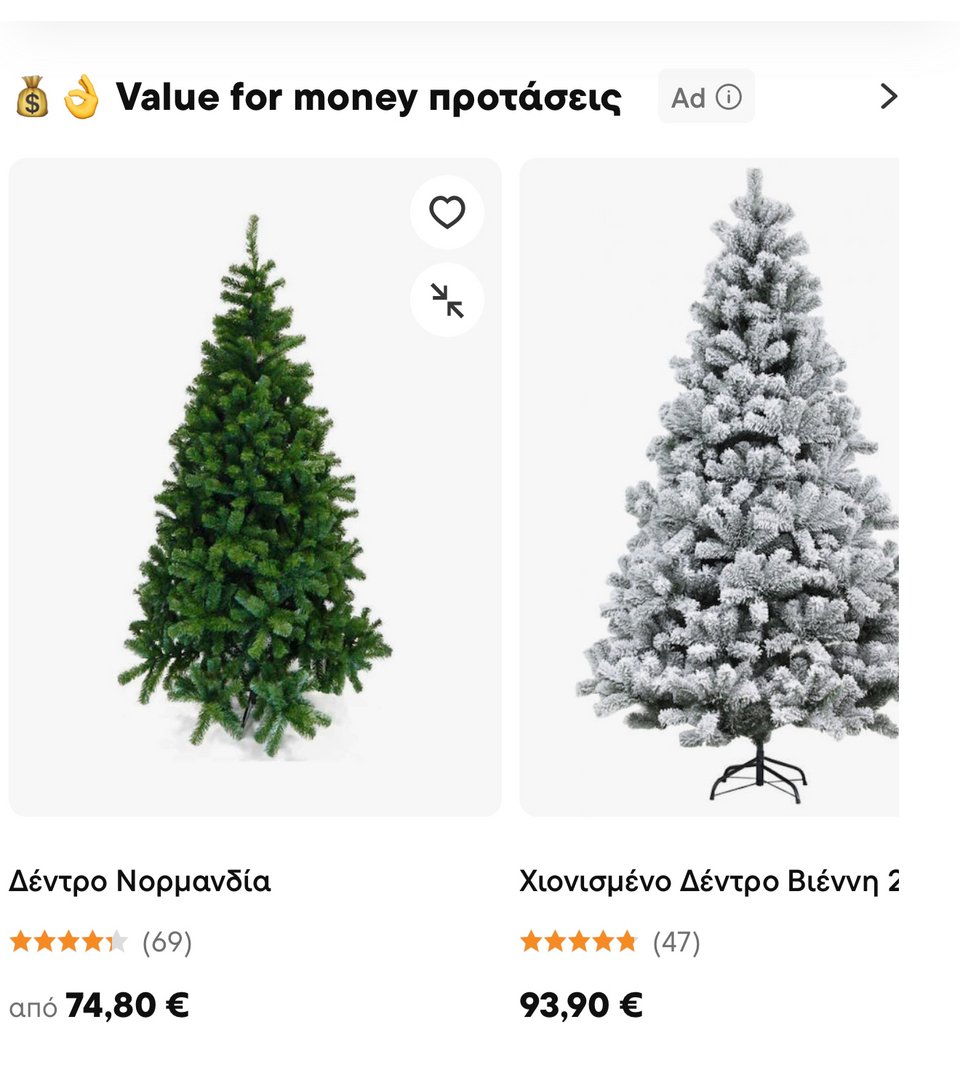Click the Ad label badge

(x=706, y=96)
